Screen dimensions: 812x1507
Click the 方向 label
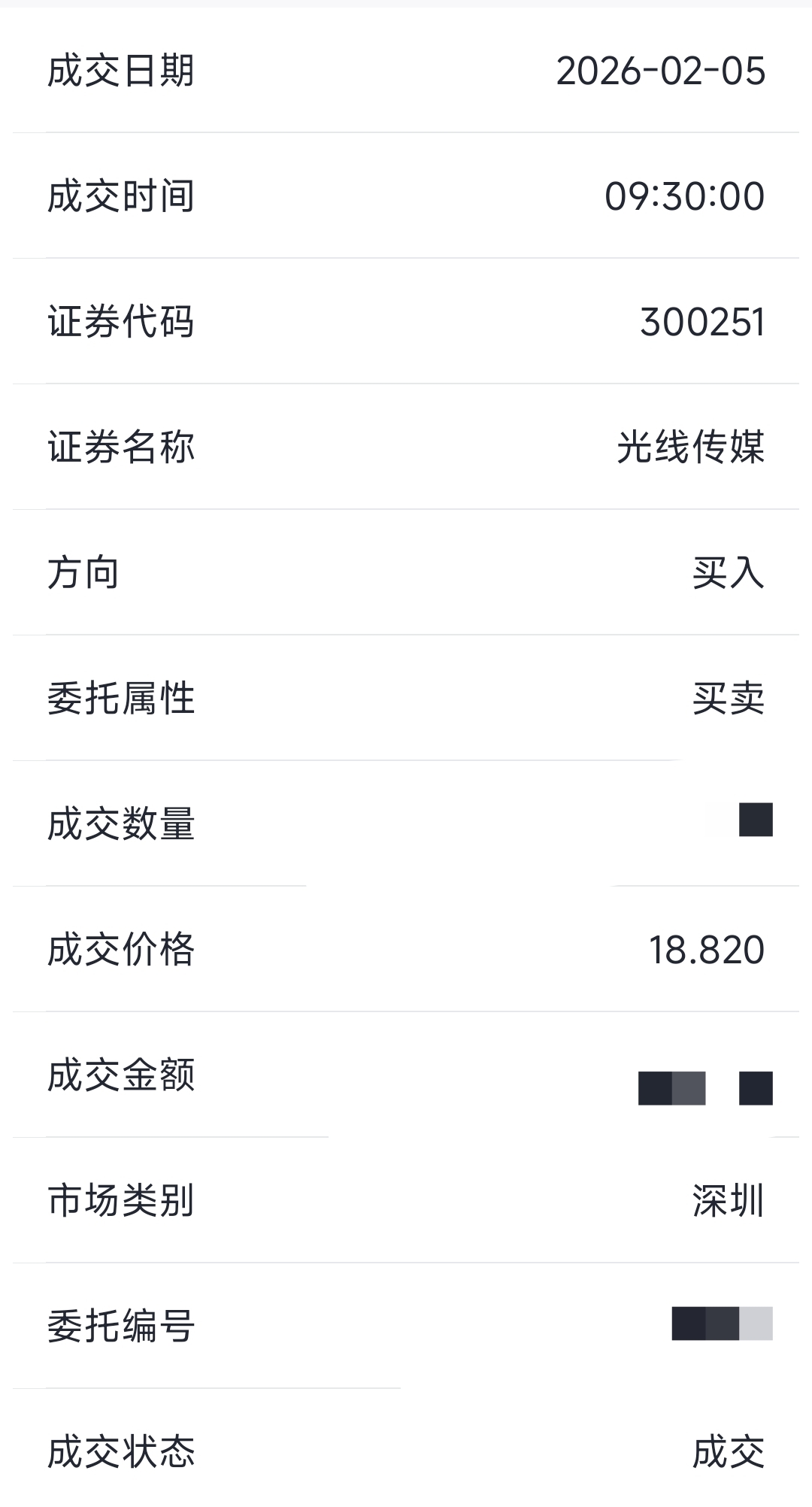click(x=83, y=574)
